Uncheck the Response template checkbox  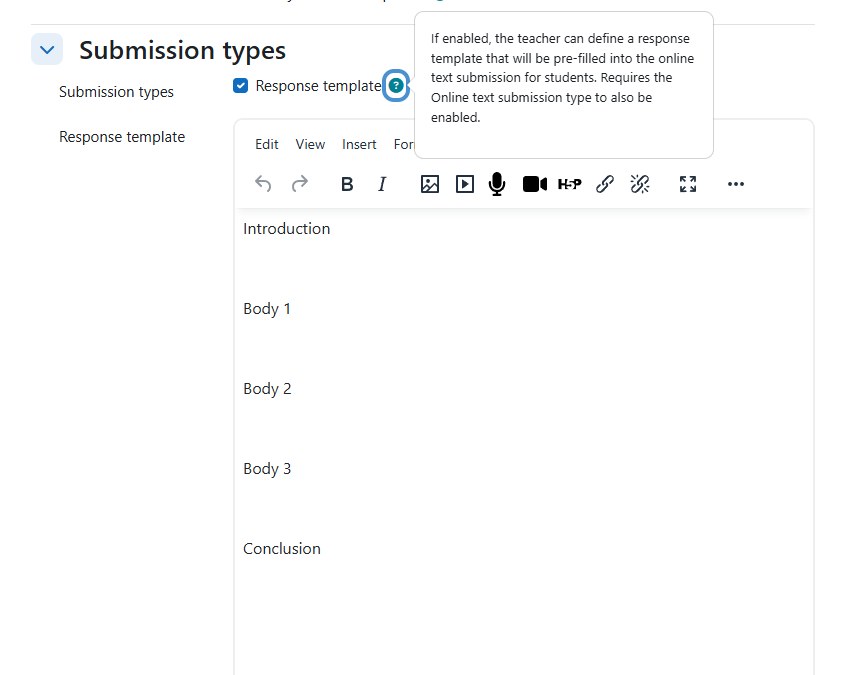point(240,85)
